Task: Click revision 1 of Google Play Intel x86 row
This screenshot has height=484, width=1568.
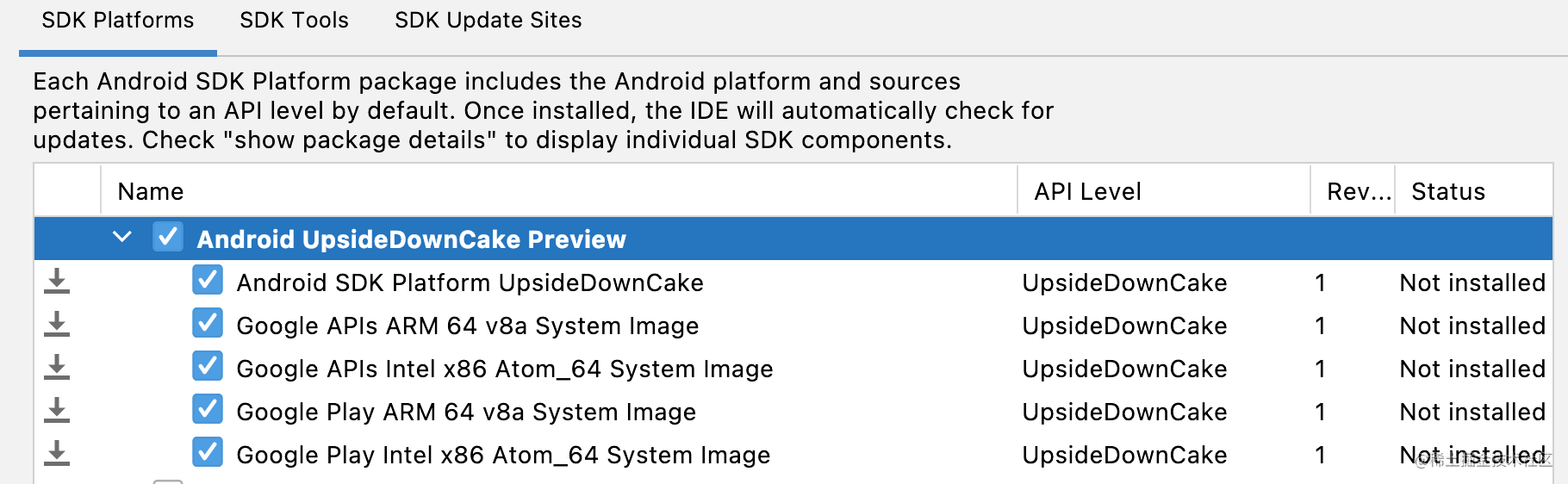Action: click(x=1320, y=455)
